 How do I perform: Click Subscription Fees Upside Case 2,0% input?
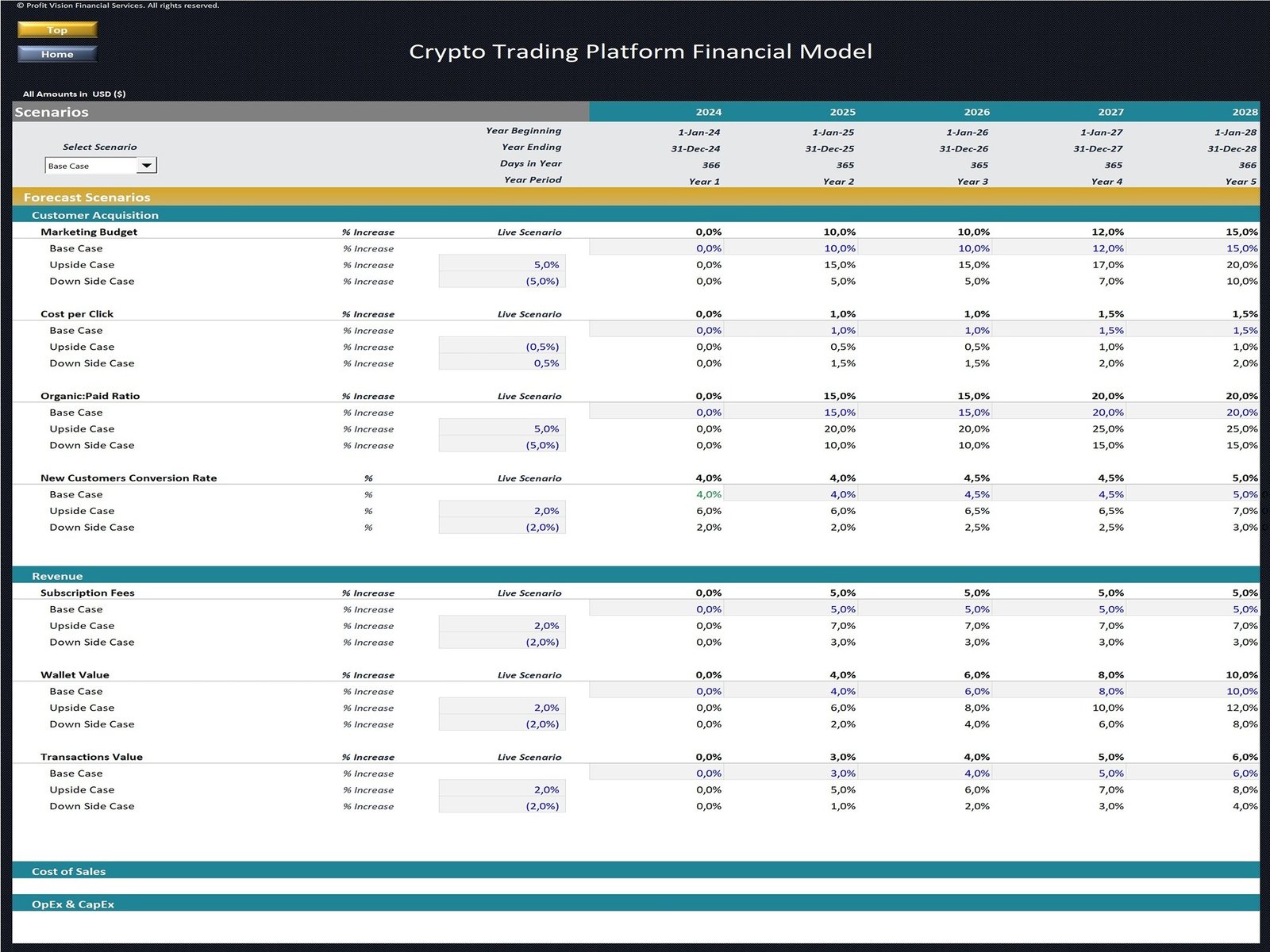502,626
